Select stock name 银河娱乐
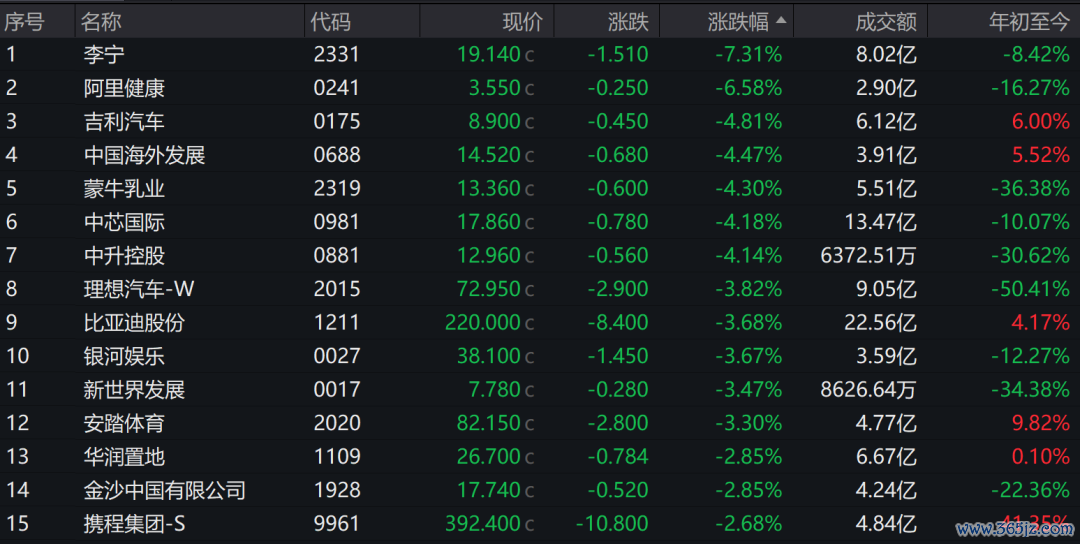1080x544 pixels. click(x=124, y=356)
